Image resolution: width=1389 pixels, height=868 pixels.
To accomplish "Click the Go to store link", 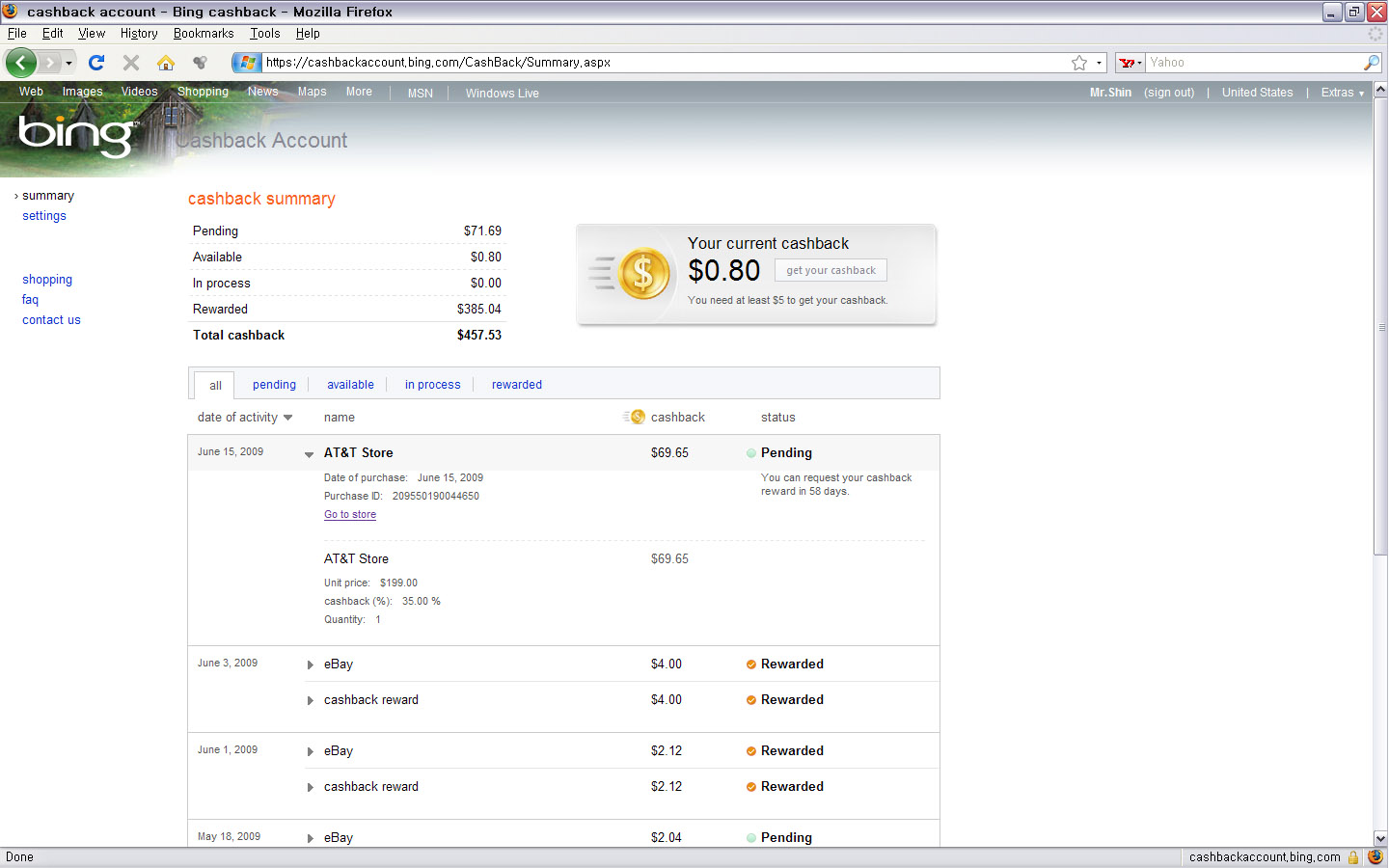I will coord(350,515).
